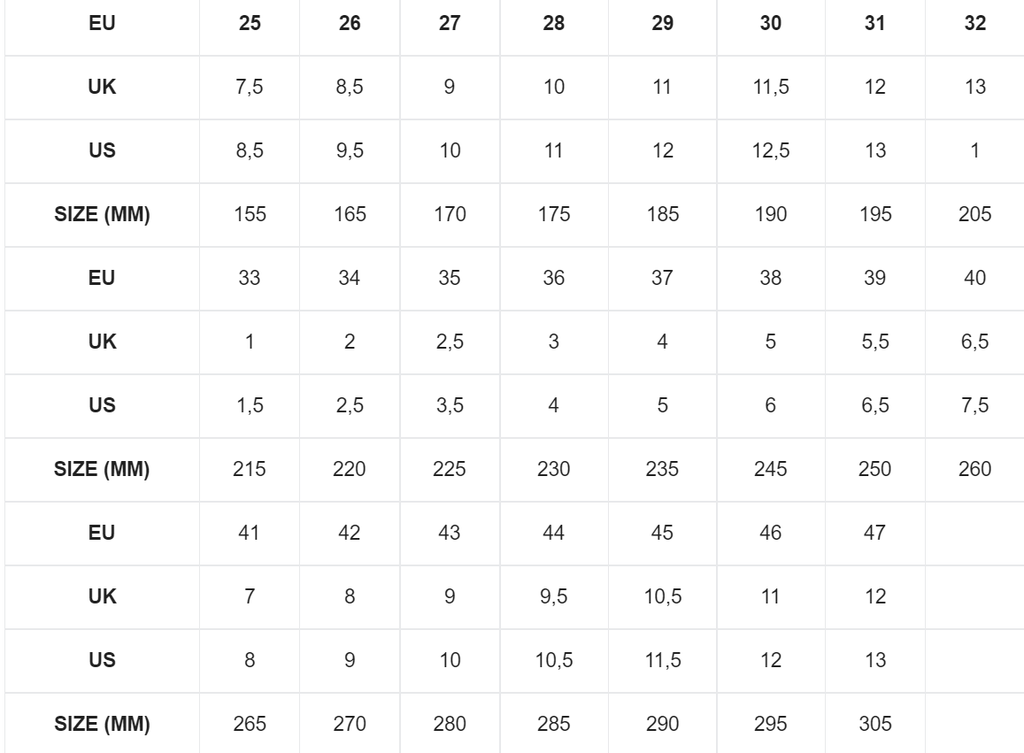
Task: Select the US 10,5 size cell
Action: point(554,659)
